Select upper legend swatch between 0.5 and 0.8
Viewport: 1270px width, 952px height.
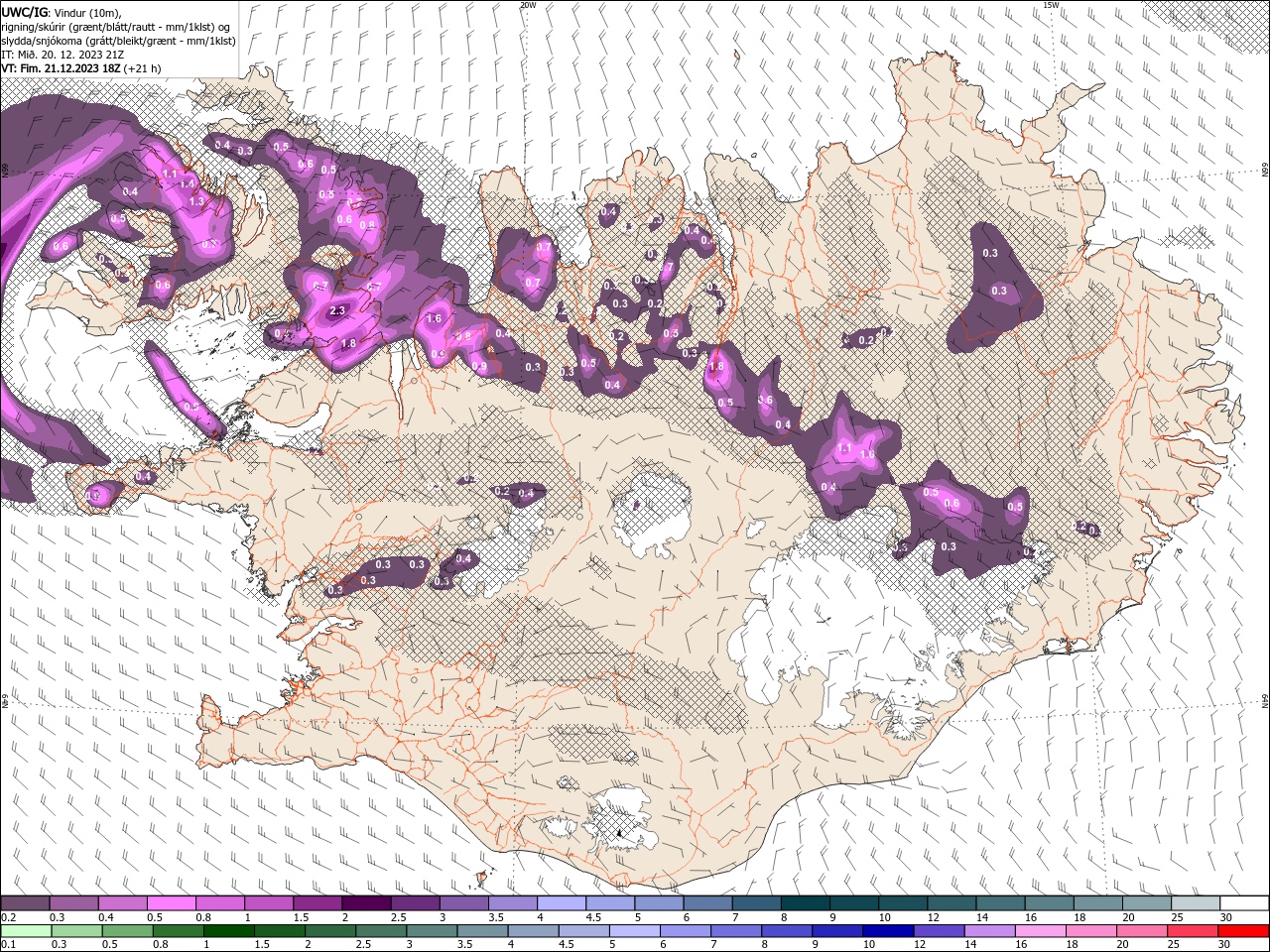(172, 903)
